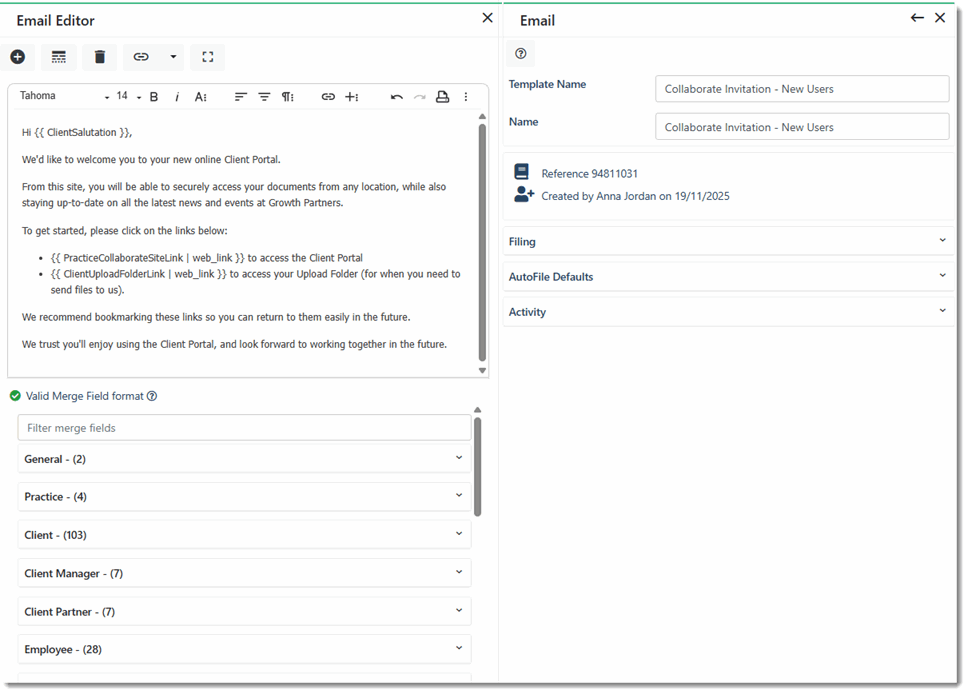The height and width of the screenshot is (690, 964).
Task: Click the undo arrow icon
Action: [397, 97]
